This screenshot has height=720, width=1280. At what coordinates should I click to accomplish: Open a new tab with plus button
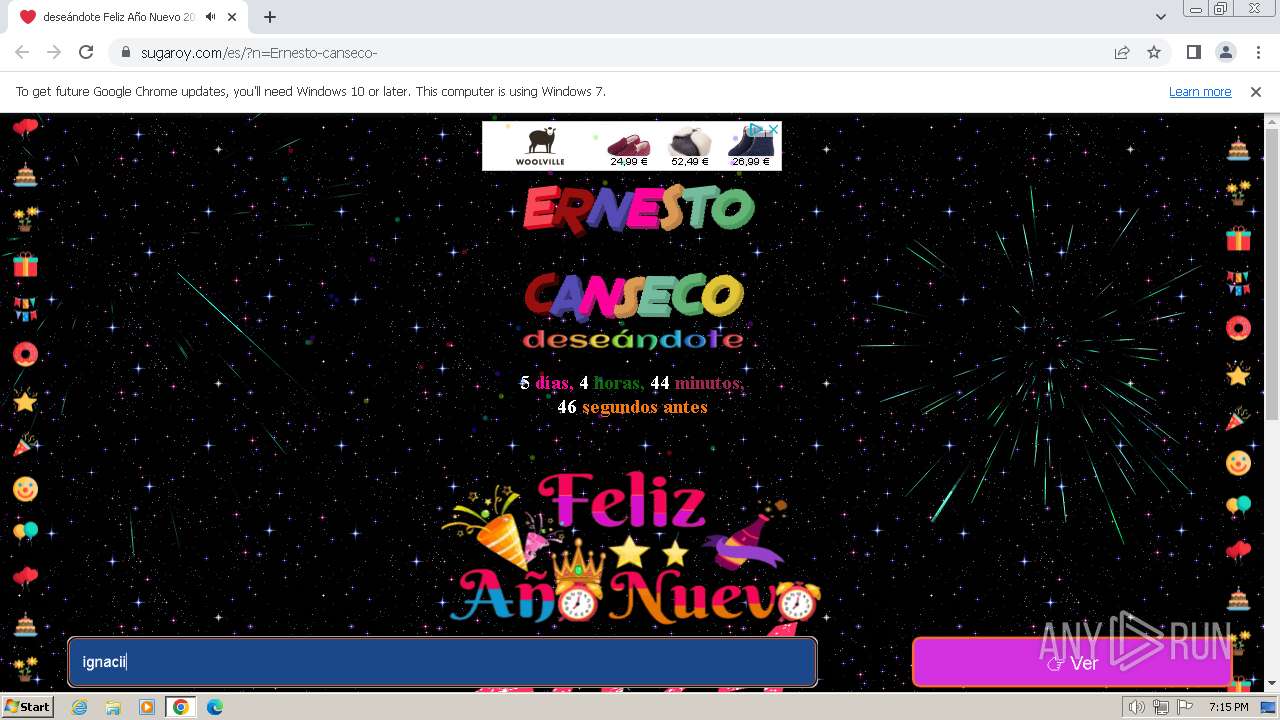[x=270, y=17]
